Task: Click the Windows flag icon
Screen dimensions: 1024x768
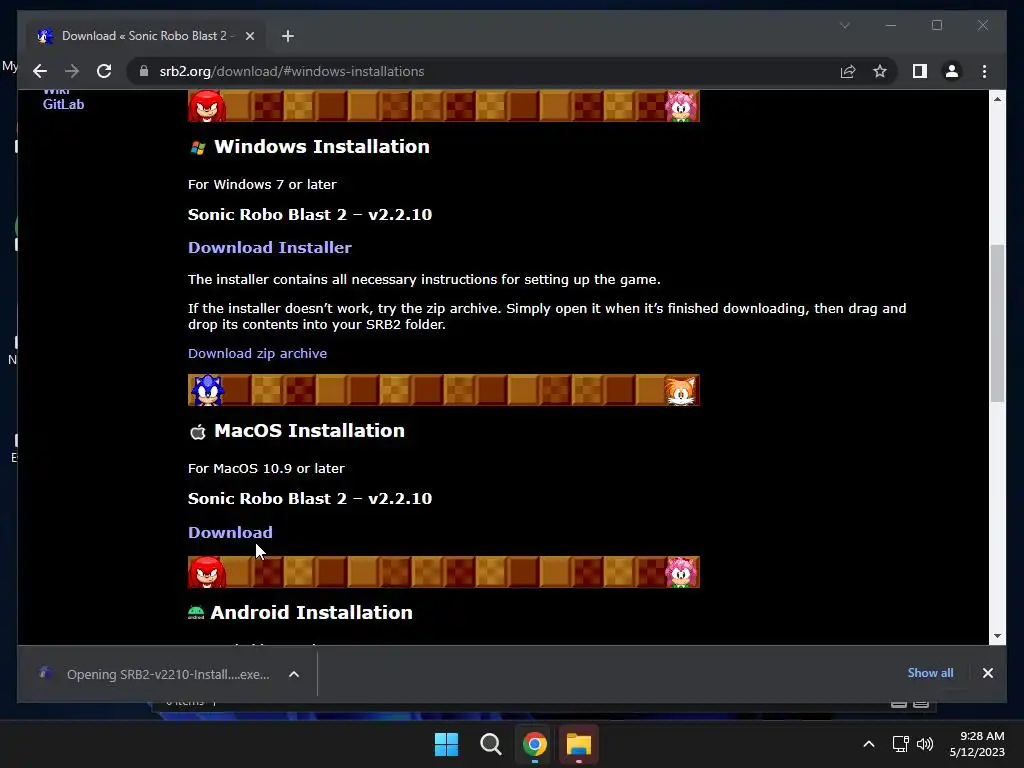Action: (198, 148)
